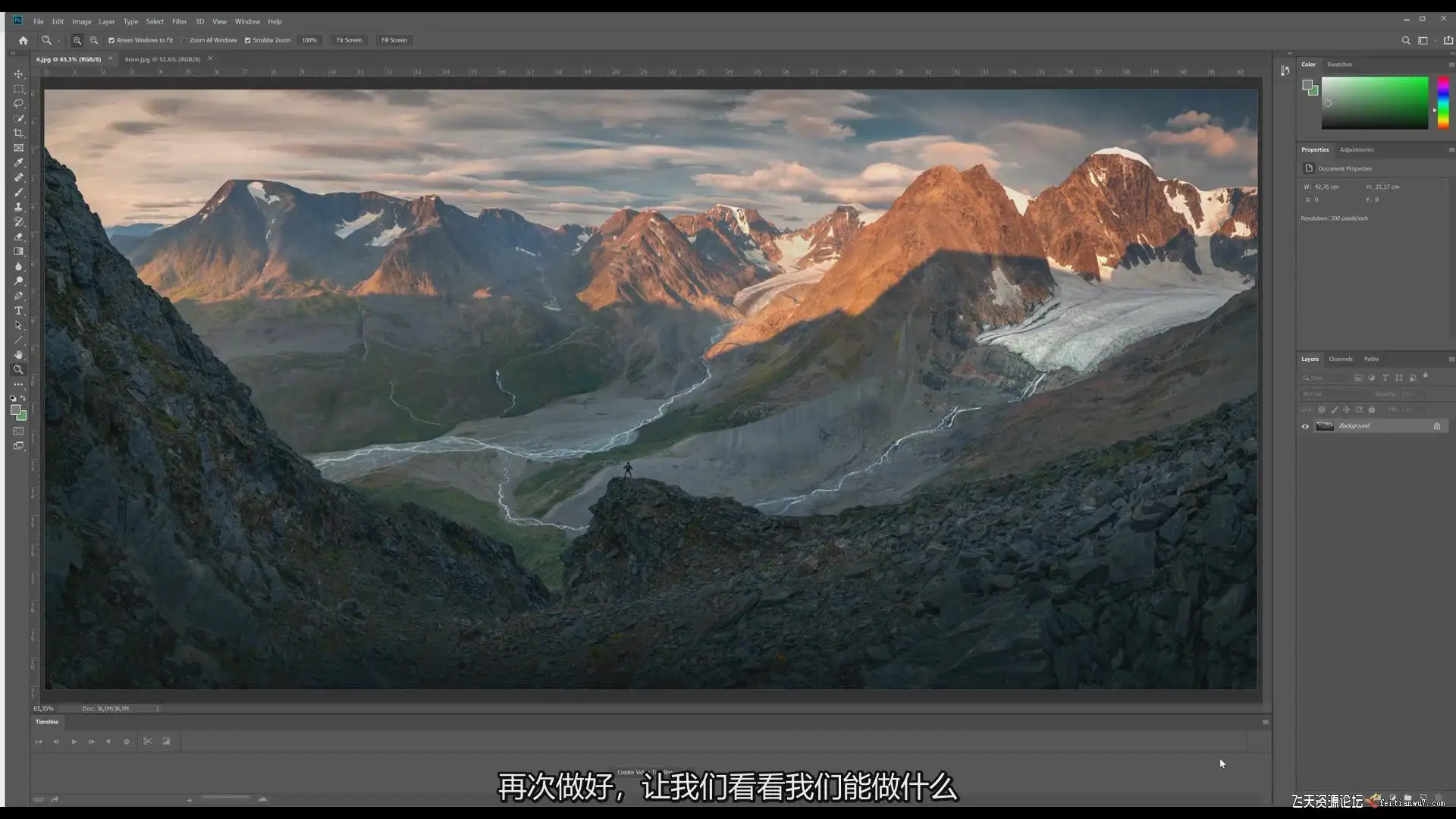Image resolution: width=1456 pixels, height=819 pixels.
Task: Select the Horizontal Type tool
Action: [18, 311]
